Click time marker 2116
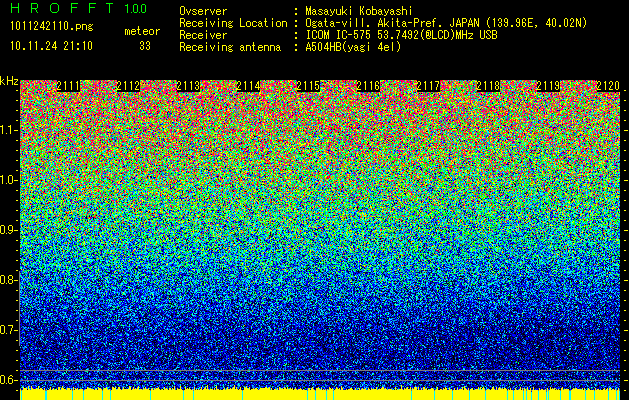The height and width of the screenshot is (400, 629). tap(368, 86)
